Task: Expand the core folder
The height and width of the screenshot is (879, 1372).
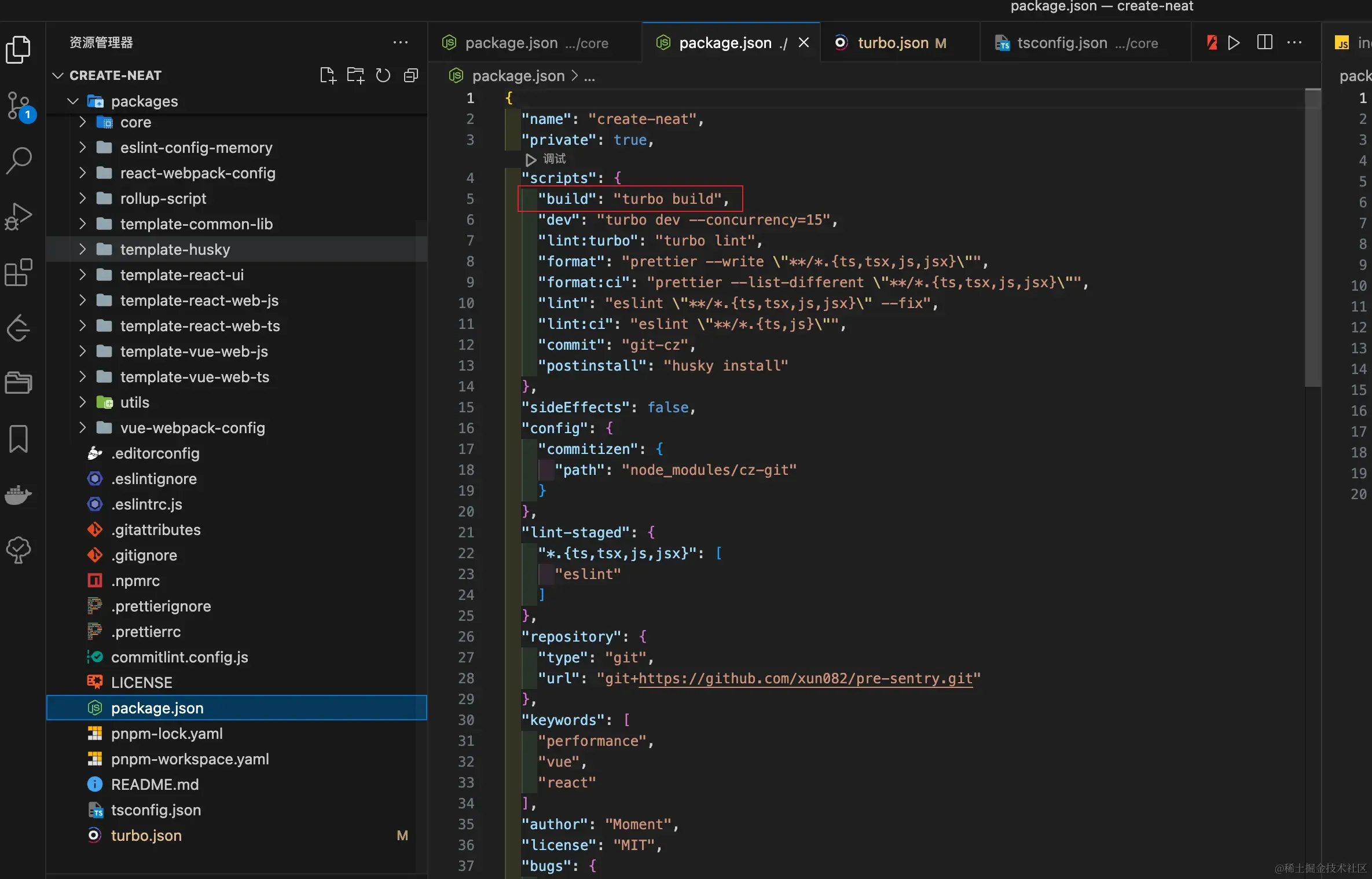Action: point(82,122)
